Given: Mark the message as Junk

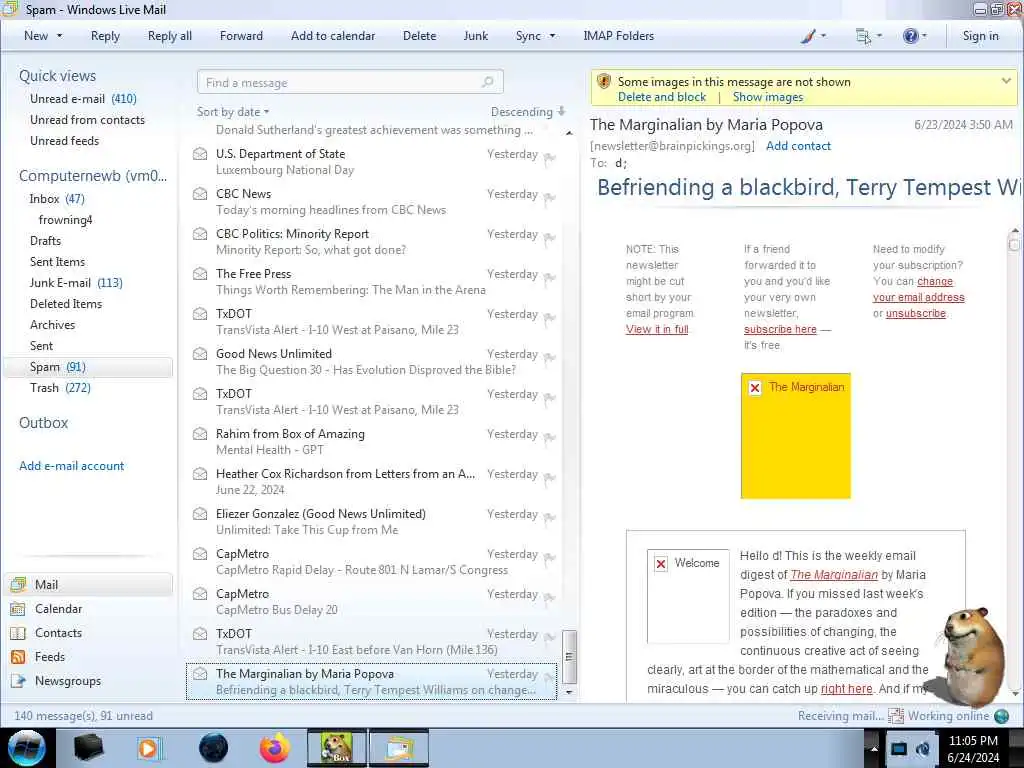Looking at the screenshot, I should point(475,36).
